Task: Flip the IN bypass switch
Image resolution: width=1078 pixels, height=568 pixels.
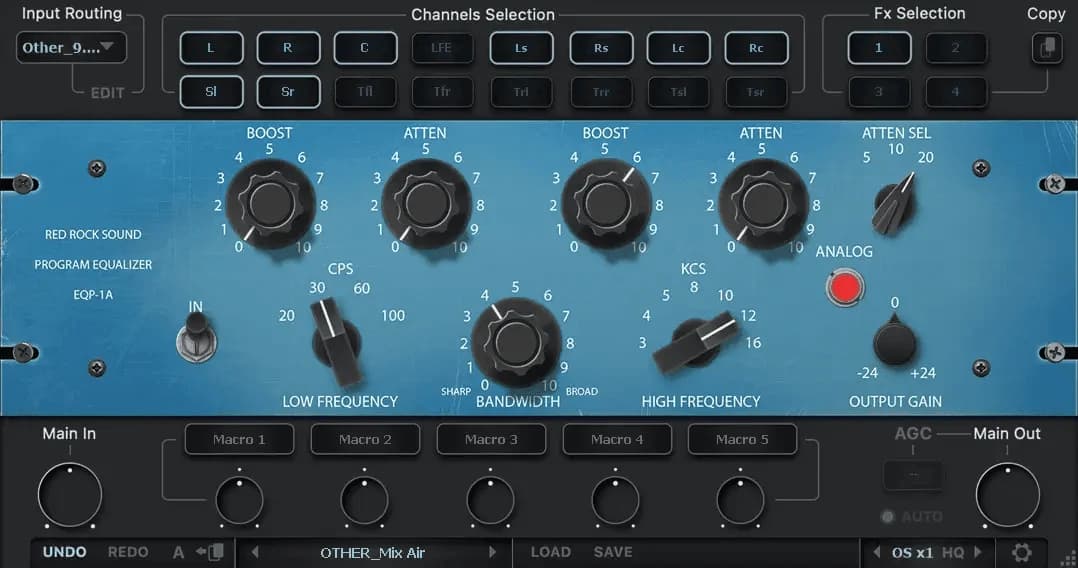Action: click(x=196, y=335)
